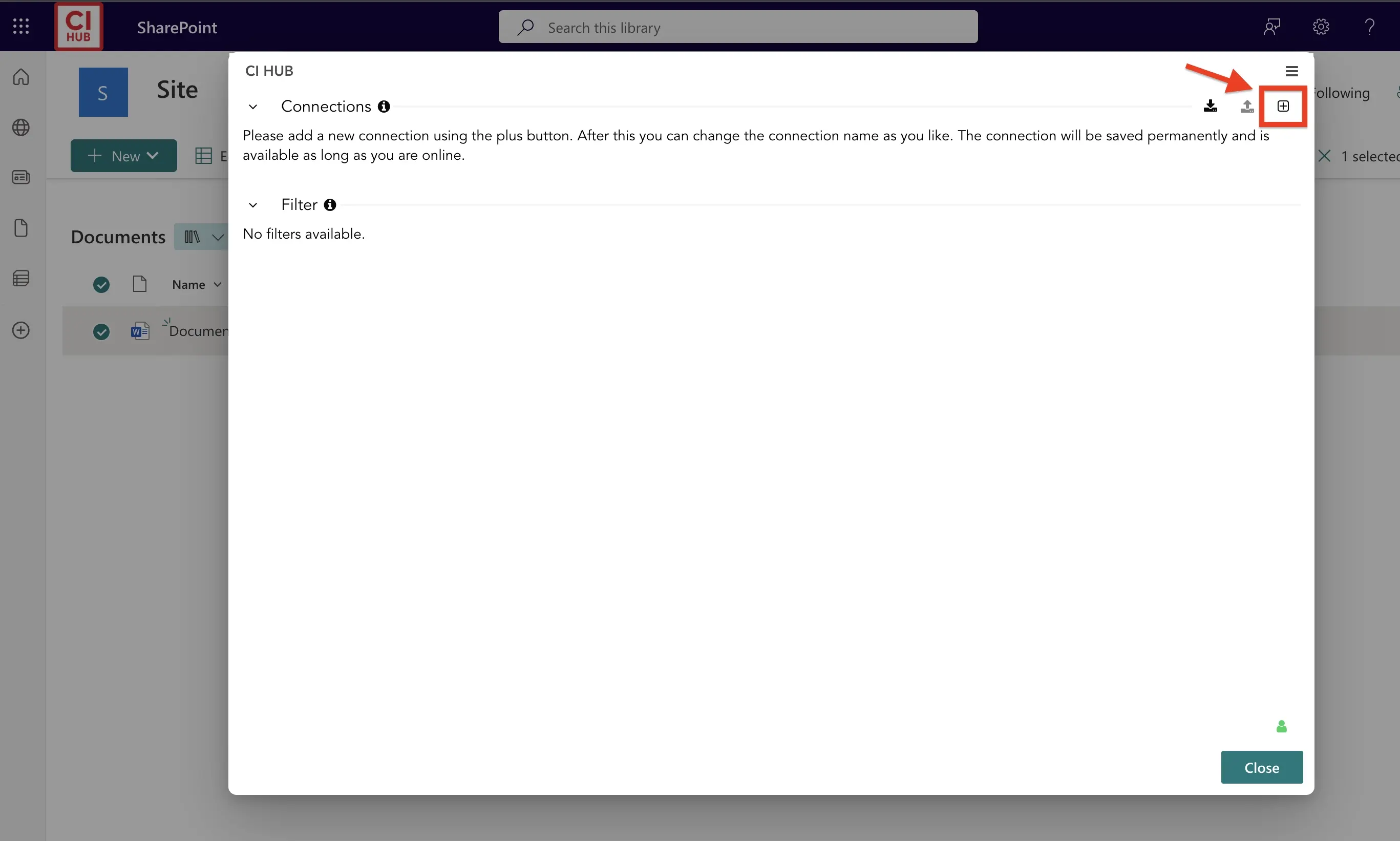Click the green user status icon
This screenshot has width=1400, height=841.
click(x=1281, y=726)
